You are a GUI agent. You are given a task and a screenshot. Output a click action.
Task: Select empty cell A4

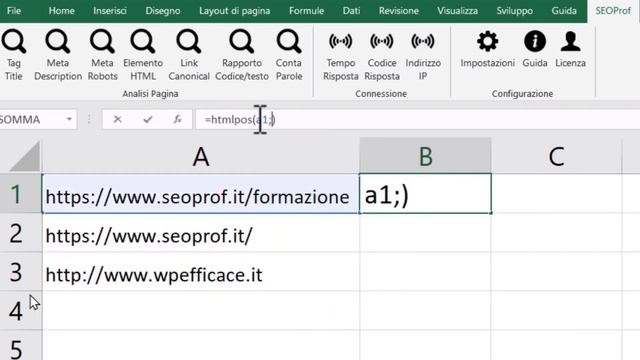[x=200, y=310]
